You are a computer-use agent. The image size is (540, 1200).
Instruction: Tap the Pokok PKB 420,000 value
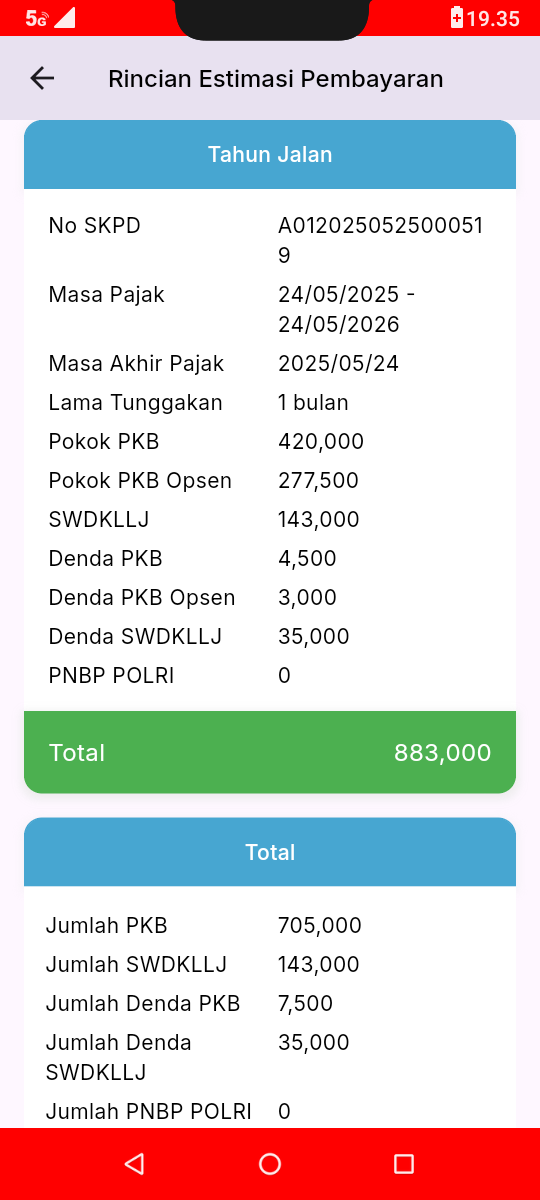tap(321, 442)
